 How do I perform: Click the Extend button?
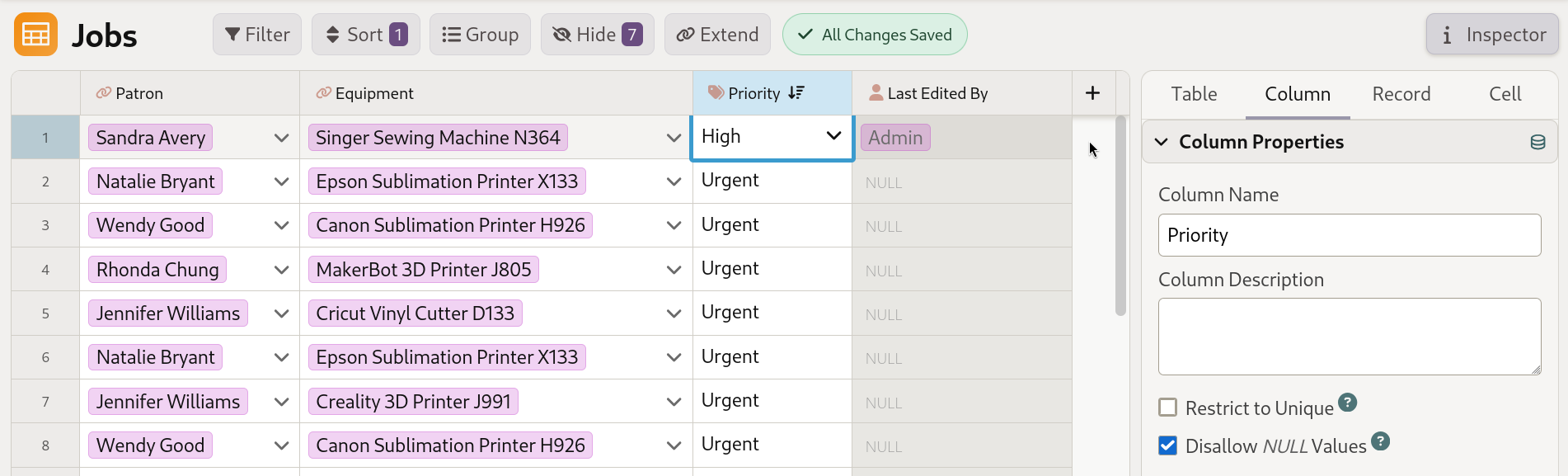[716, 34]
